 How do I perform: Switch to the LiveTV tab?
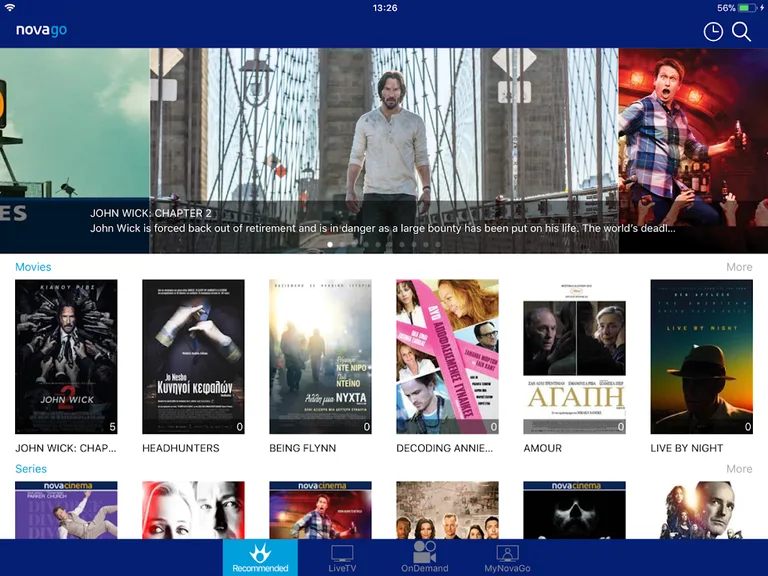[342, 557]
